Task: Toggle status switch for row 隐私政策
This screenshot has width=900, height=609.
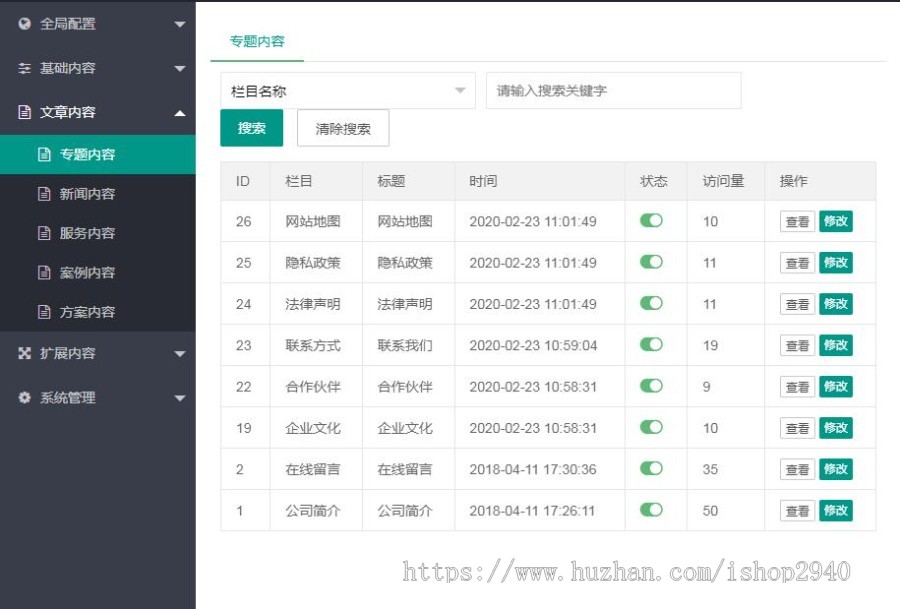Action: click(x=651, y=262)
